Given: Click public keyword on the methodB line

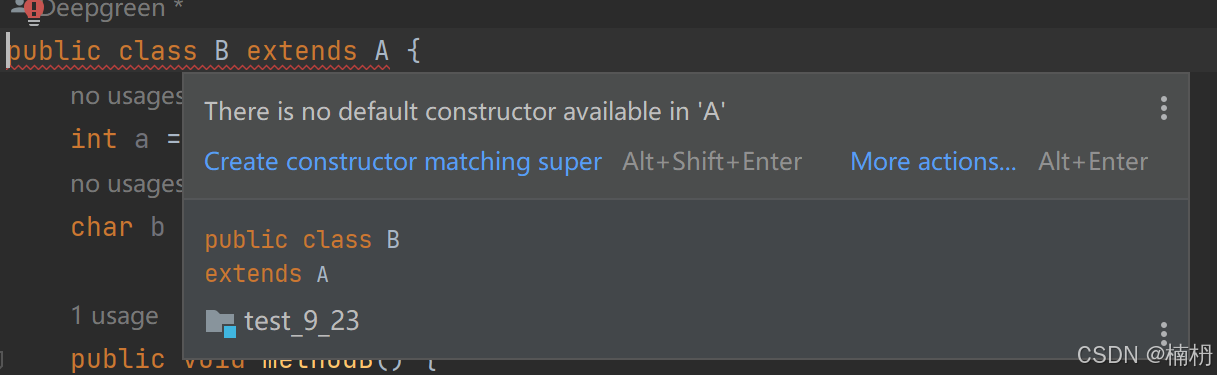Looking at the screenshot, I should [118, 359].
